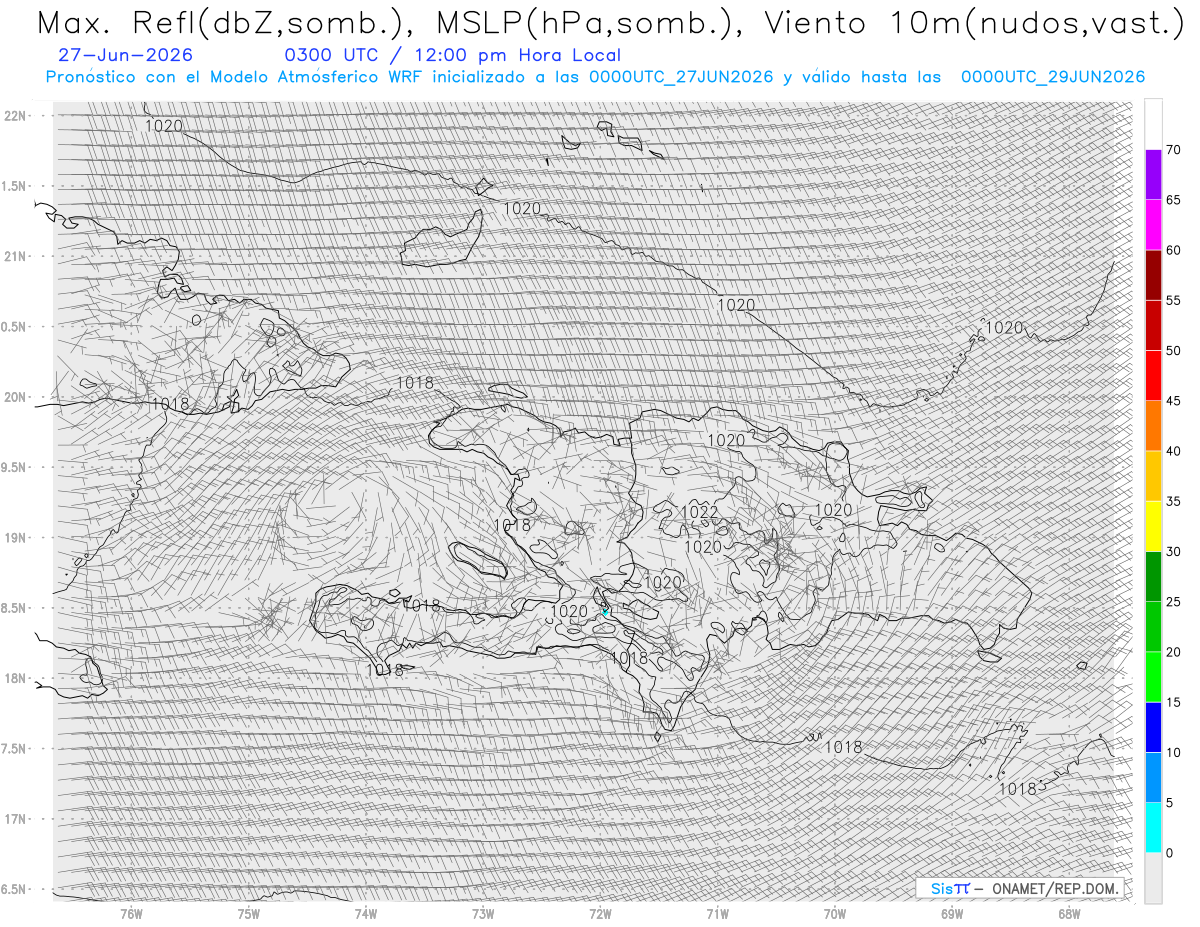Click the '19N' latitude axis label

(x=14, y=538)
